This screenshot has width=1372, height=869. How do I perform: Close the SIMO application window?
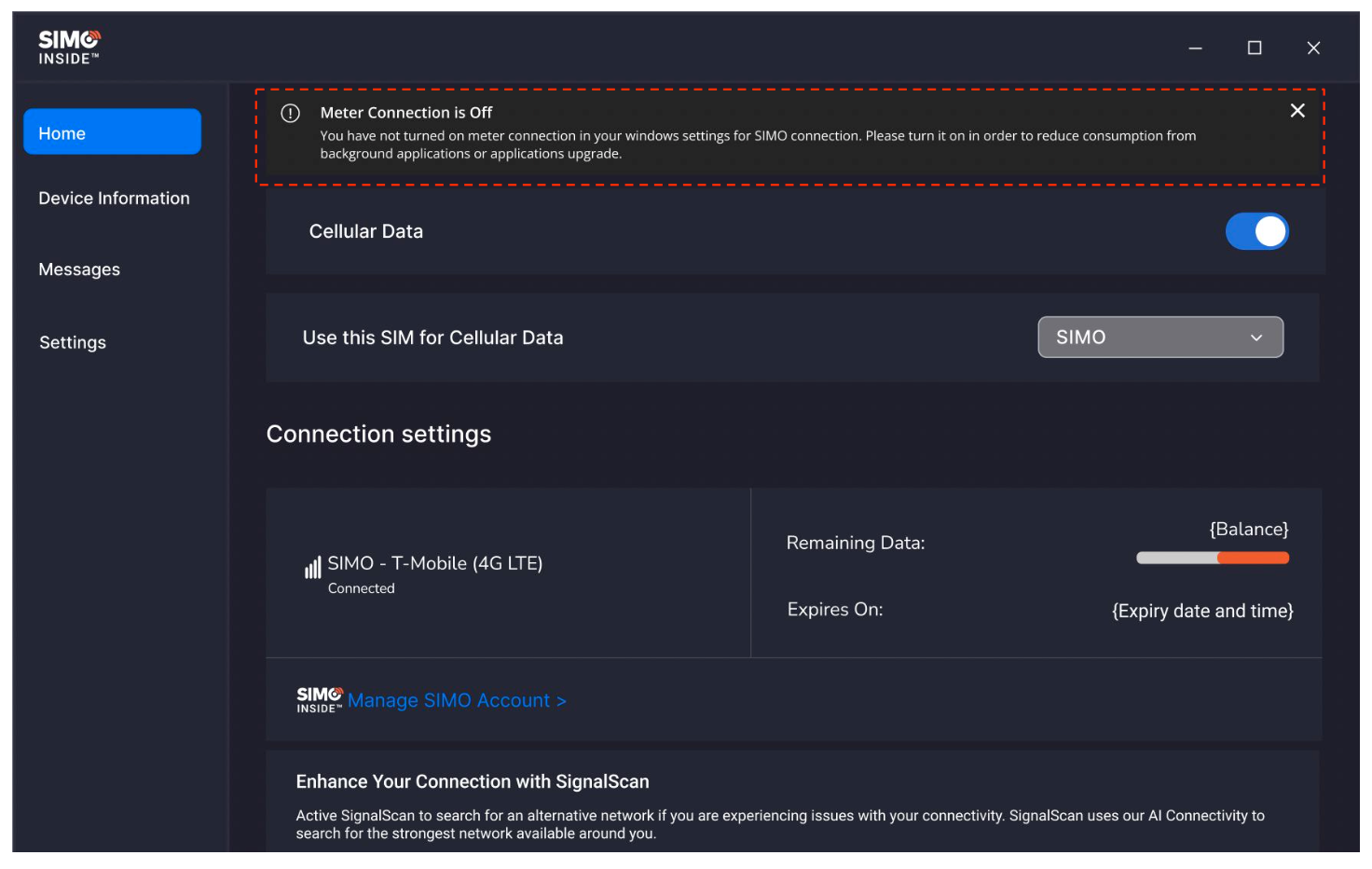(x=1313, y=48)
